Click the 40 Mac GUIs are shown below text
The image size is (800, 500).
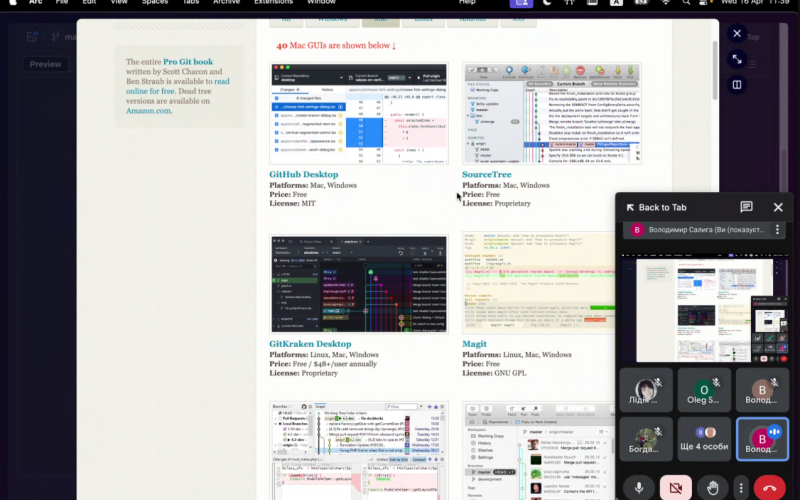336,45
